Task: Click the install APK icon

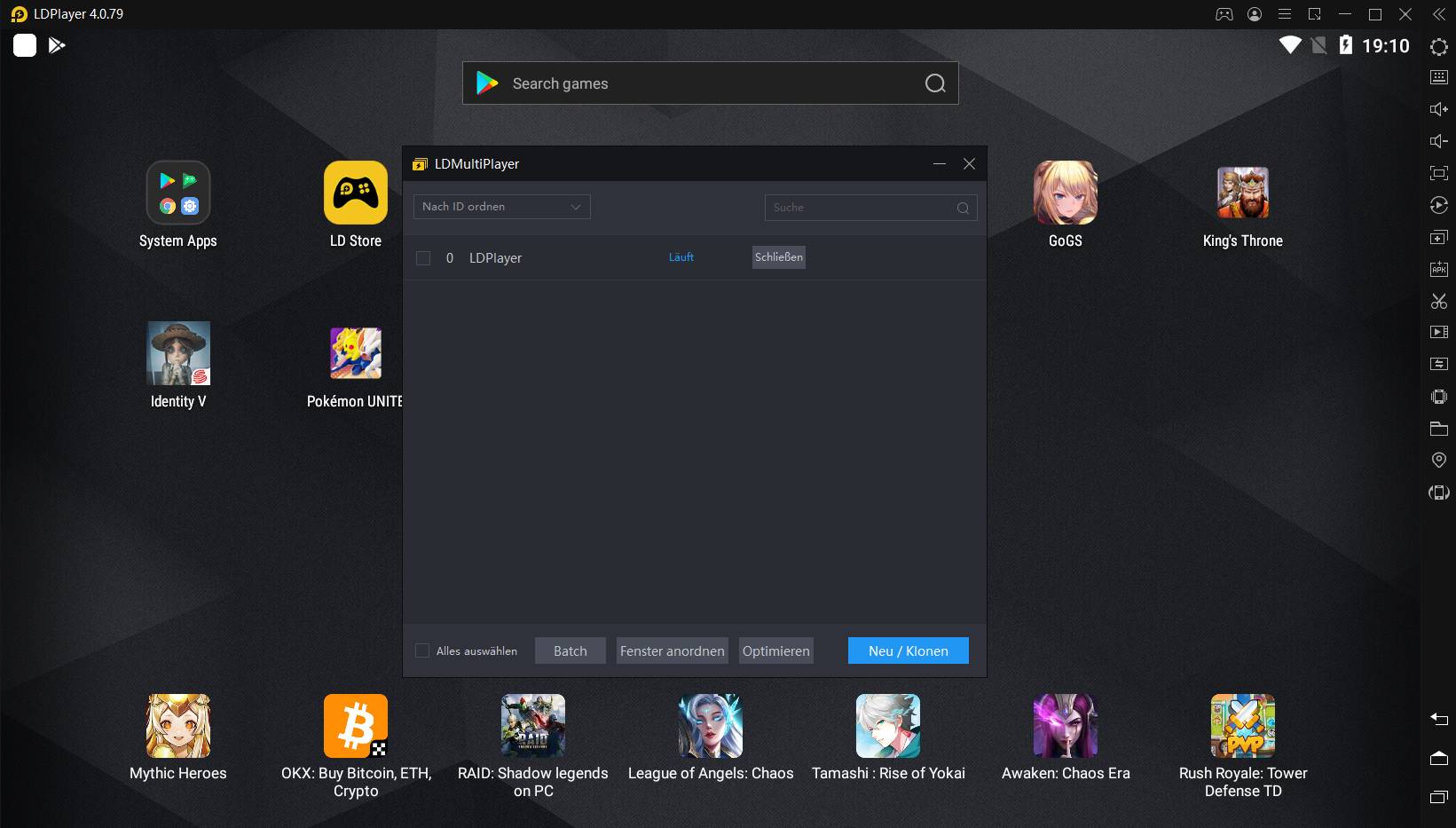Action: (1439, 269)
